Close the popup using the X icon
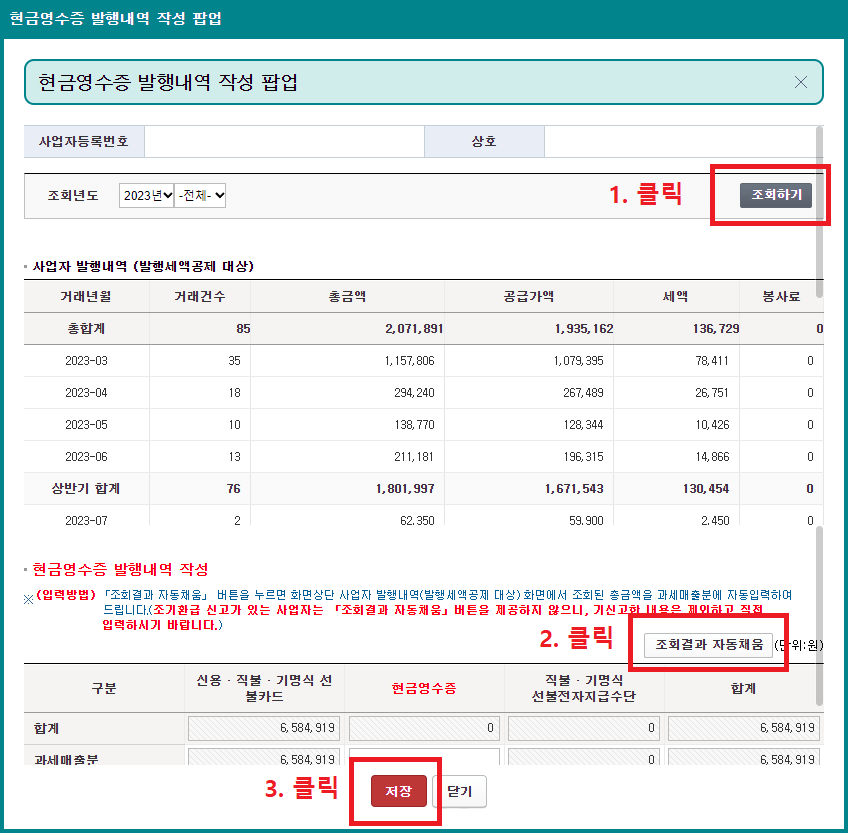This screenshot has width=848, height=833. [x=800, y=83]
